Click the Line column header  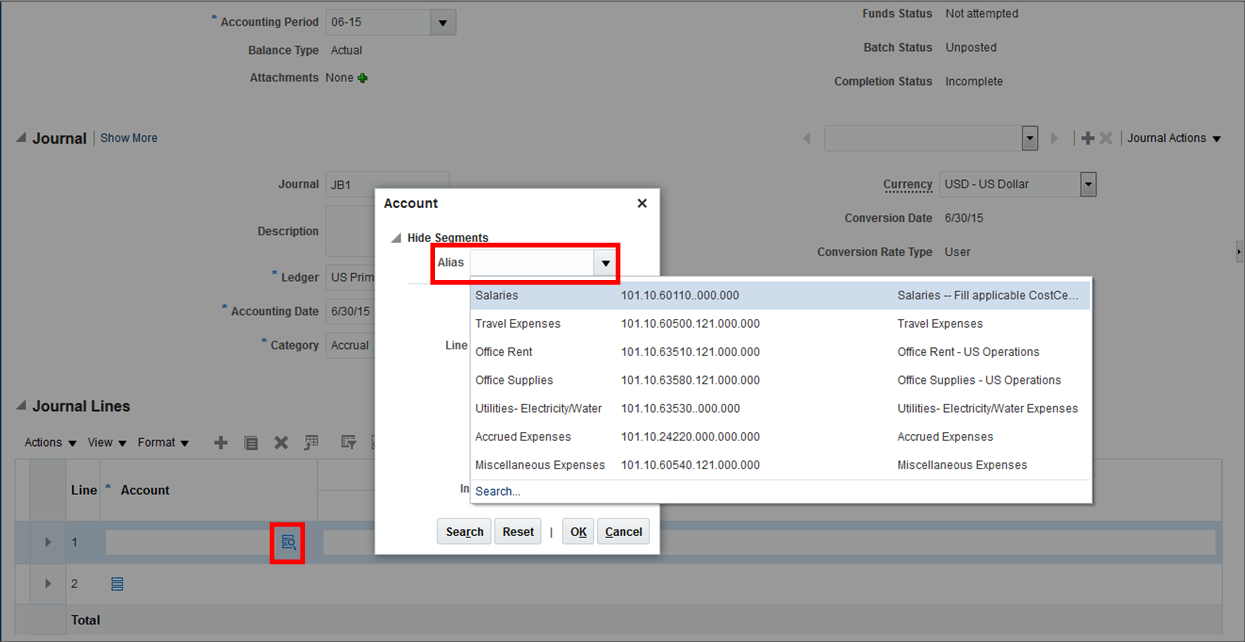84,490
